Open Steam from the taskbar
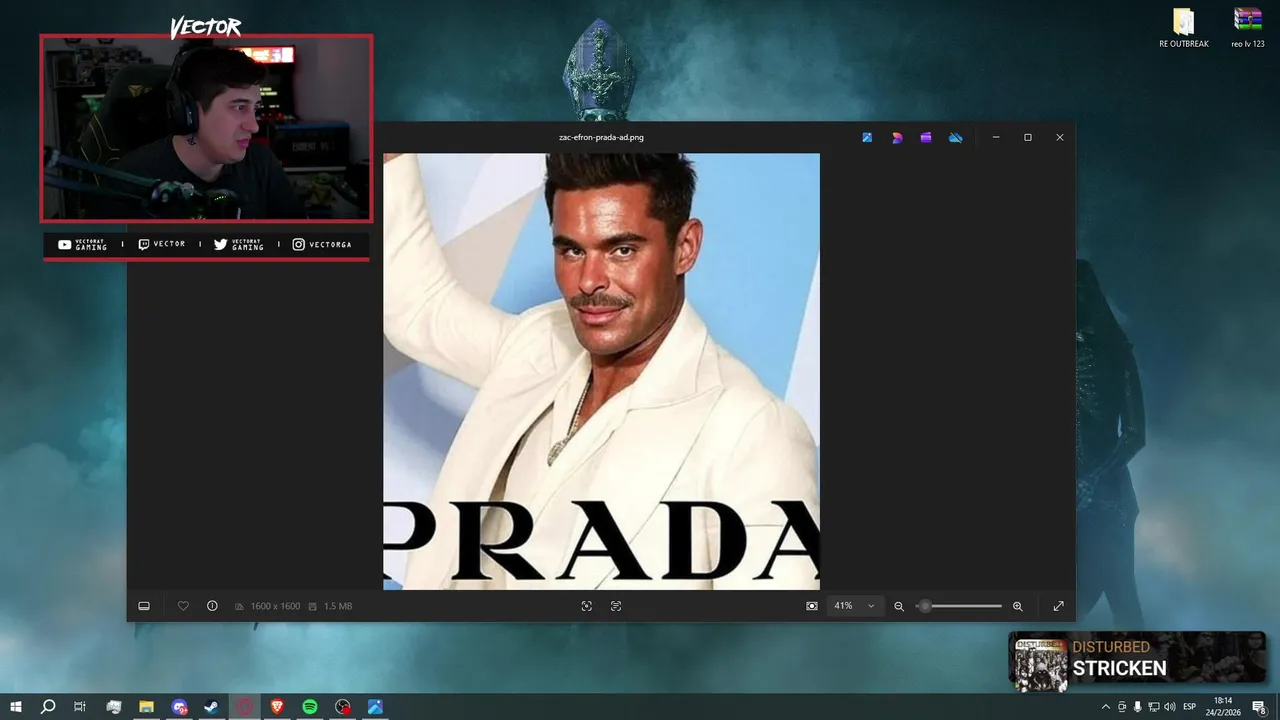Image resolution: width=1280 pixels, height=720 pixels. (x=212, y=707)
